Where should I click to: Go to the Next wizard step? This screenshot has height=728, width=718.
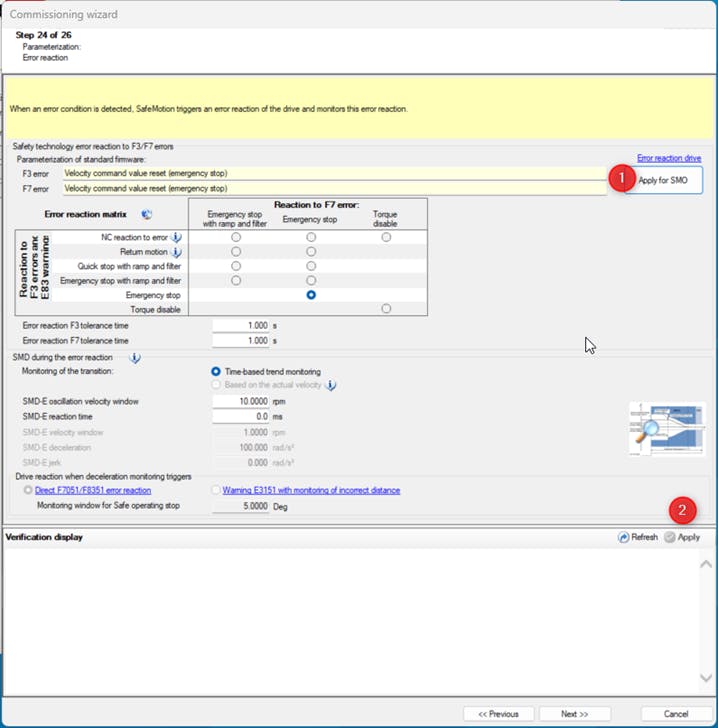tap(575, 714)
